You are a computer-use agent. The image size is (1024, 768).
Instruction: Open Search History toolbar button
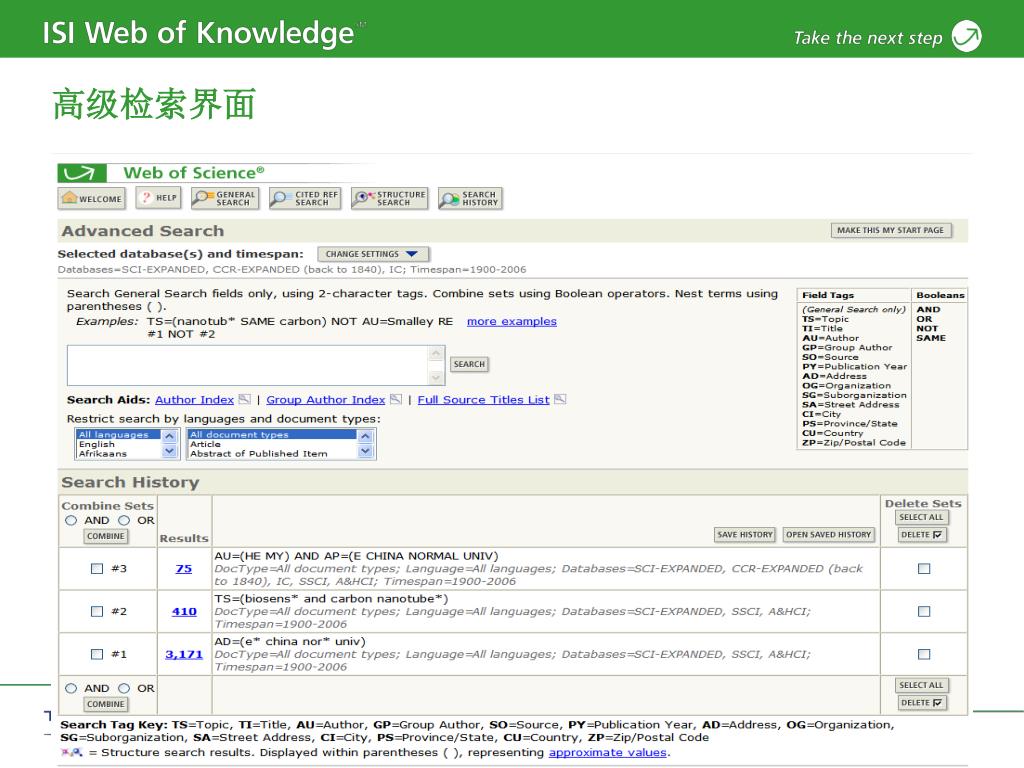coord(470,198)
